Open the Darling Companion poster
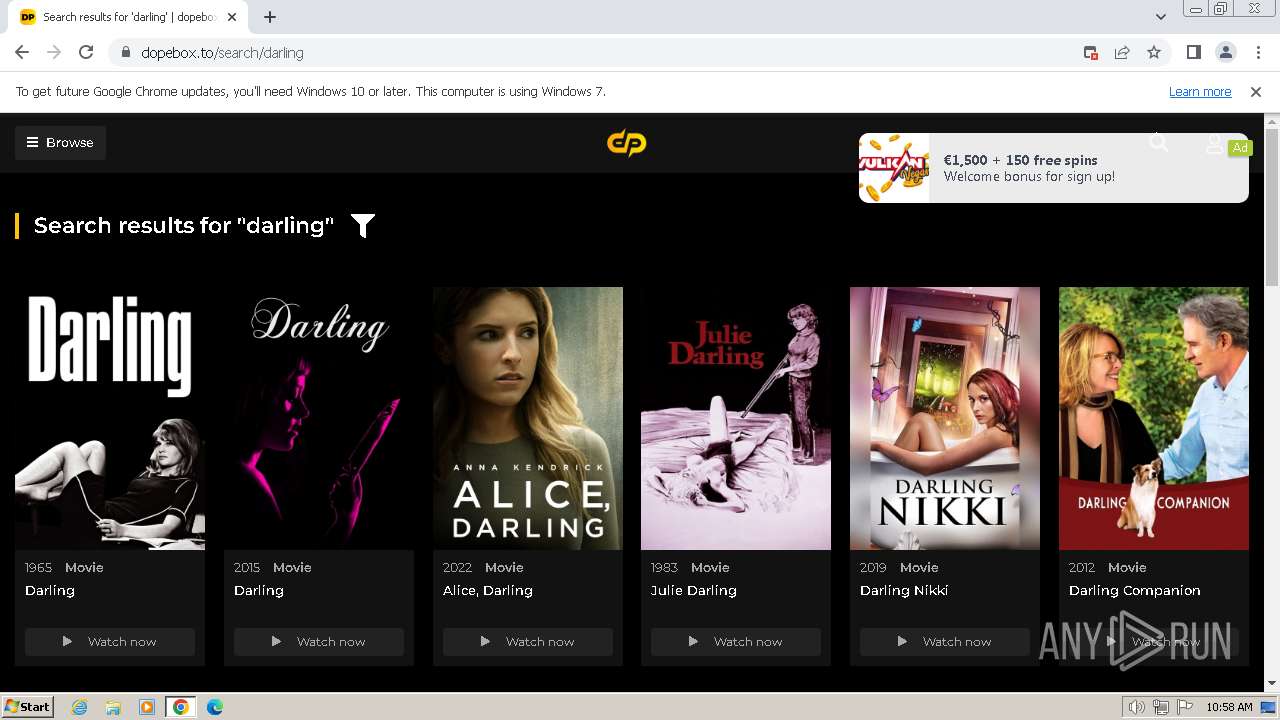 coord(1154,418)
